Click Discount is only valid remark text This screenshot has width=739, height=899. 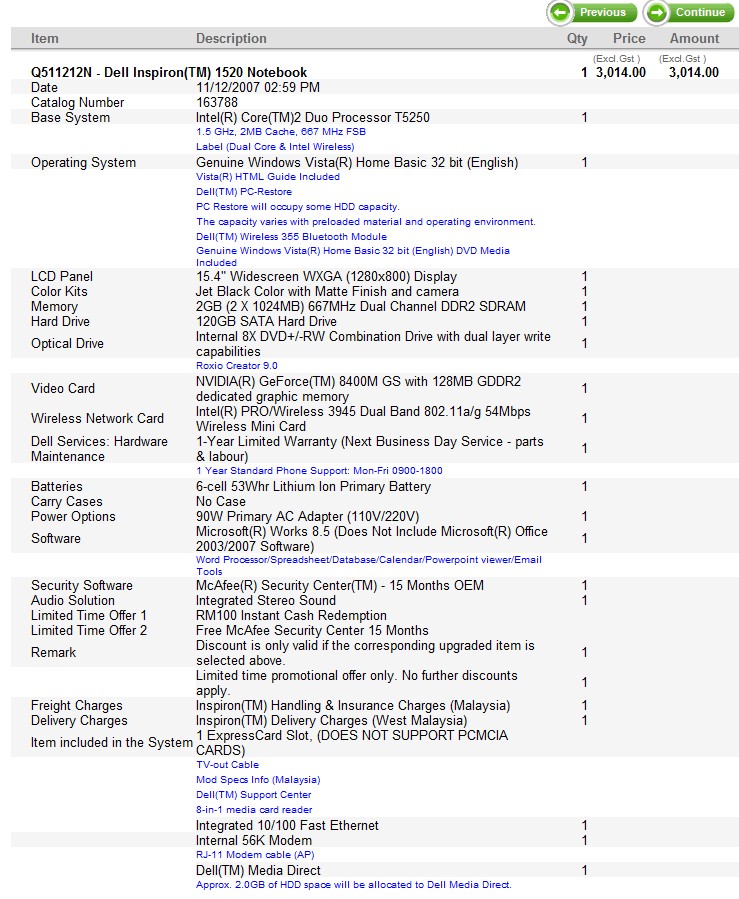[365, 652]
